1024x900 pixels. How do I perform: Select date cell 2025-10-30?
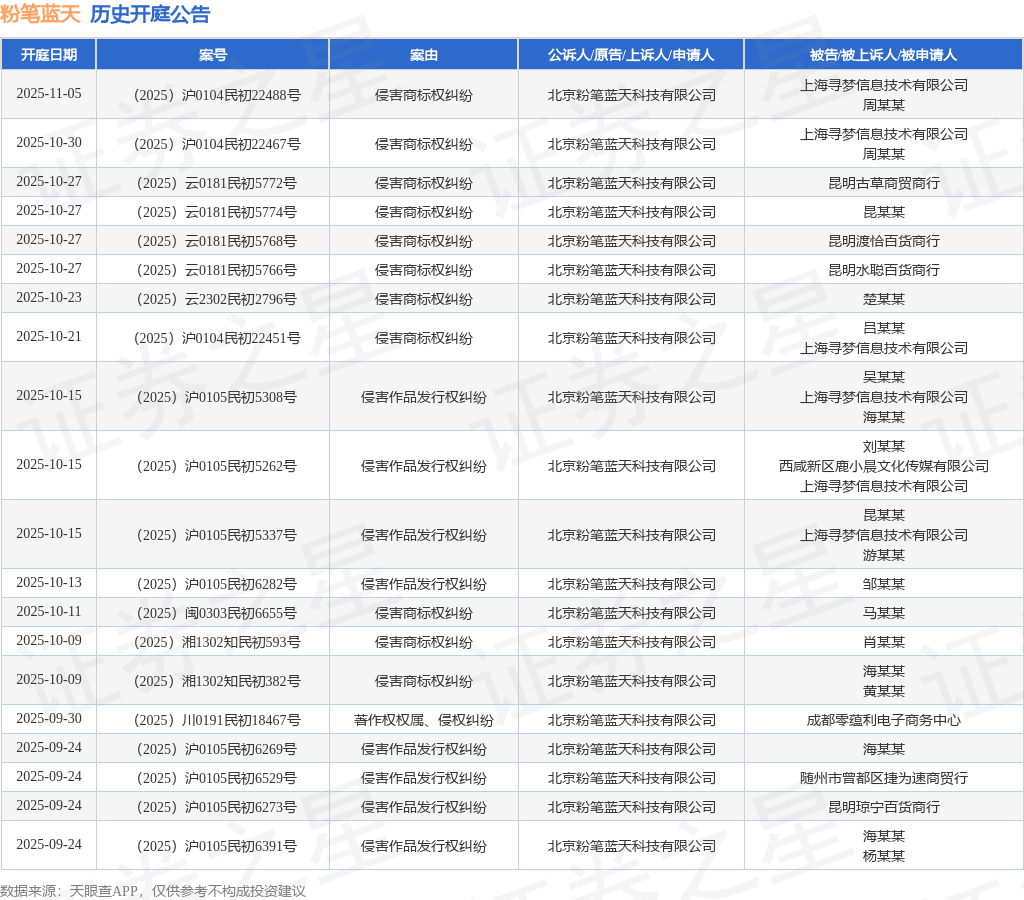49,142
